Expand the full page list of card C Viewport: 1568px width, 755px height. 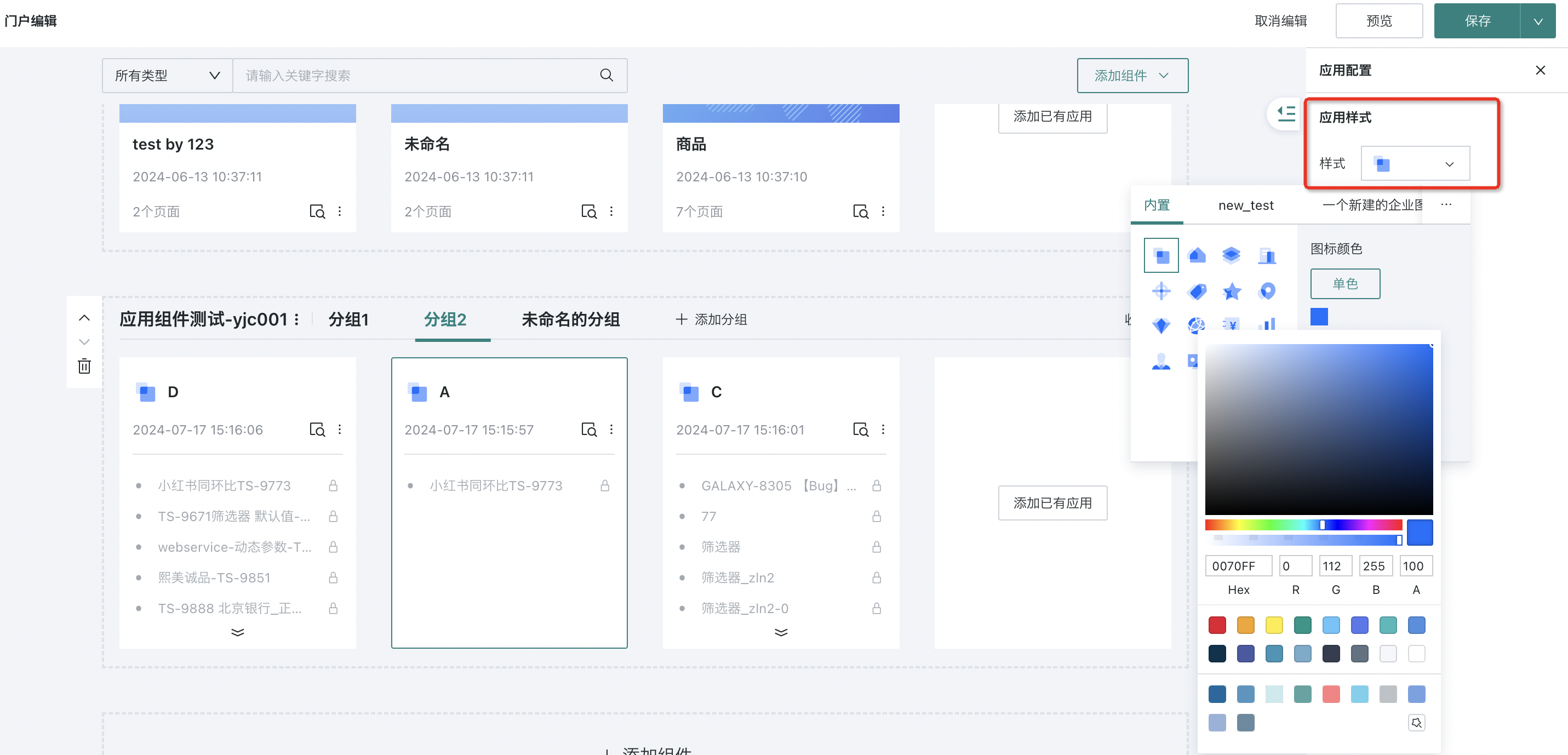(781, 632)
